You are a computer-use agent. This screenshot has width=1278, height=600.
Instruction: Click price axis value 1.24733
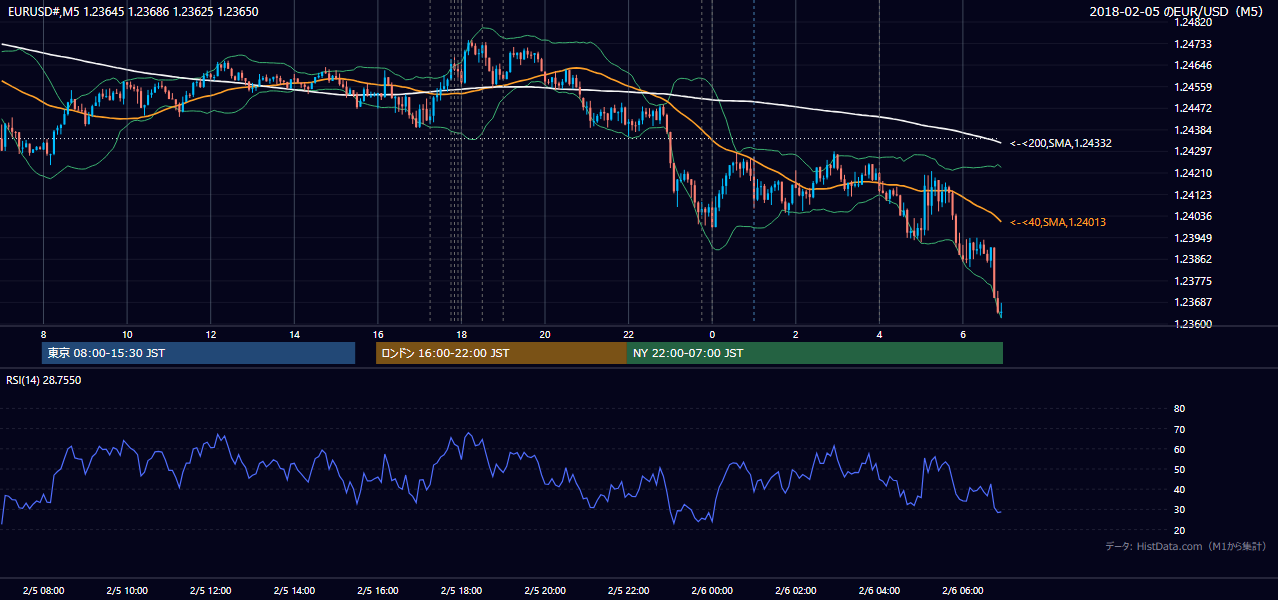tap(1192, 44)
